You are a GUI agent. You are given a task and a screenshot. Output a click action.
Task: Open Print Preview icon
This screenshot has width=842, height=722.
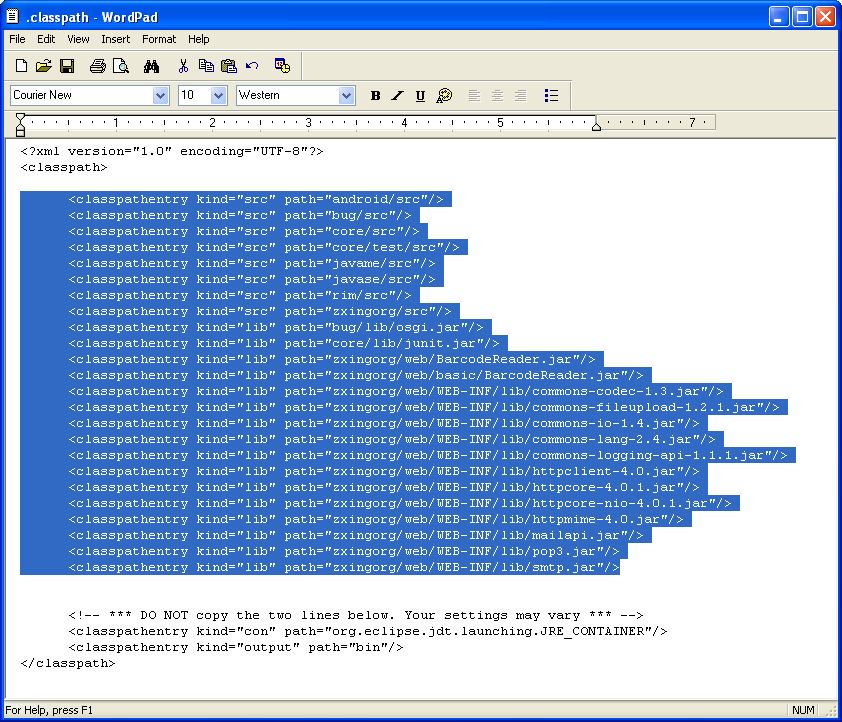tap(121, 66)
